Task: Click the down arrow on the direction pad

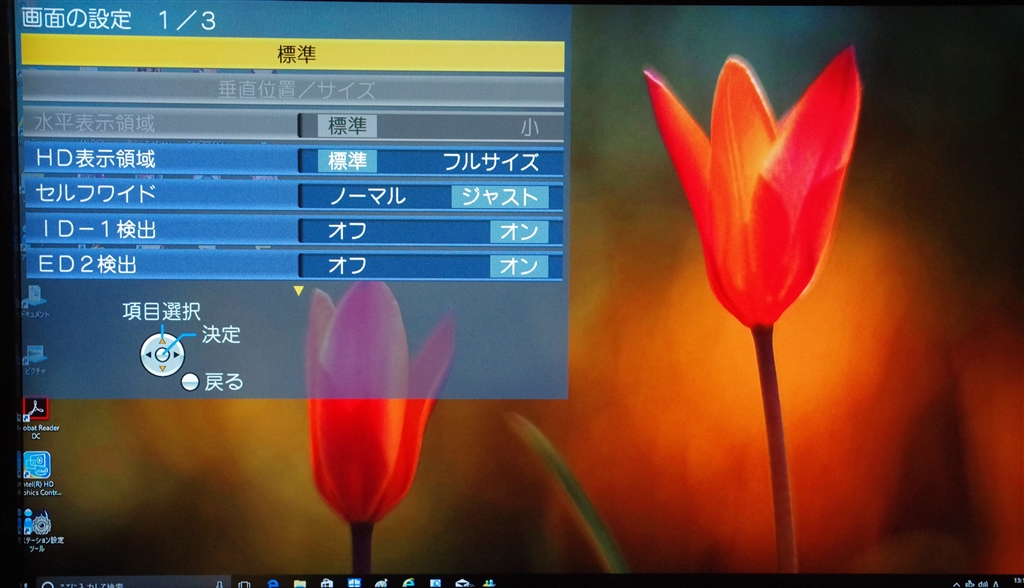Action: click(x=162, y=368)
